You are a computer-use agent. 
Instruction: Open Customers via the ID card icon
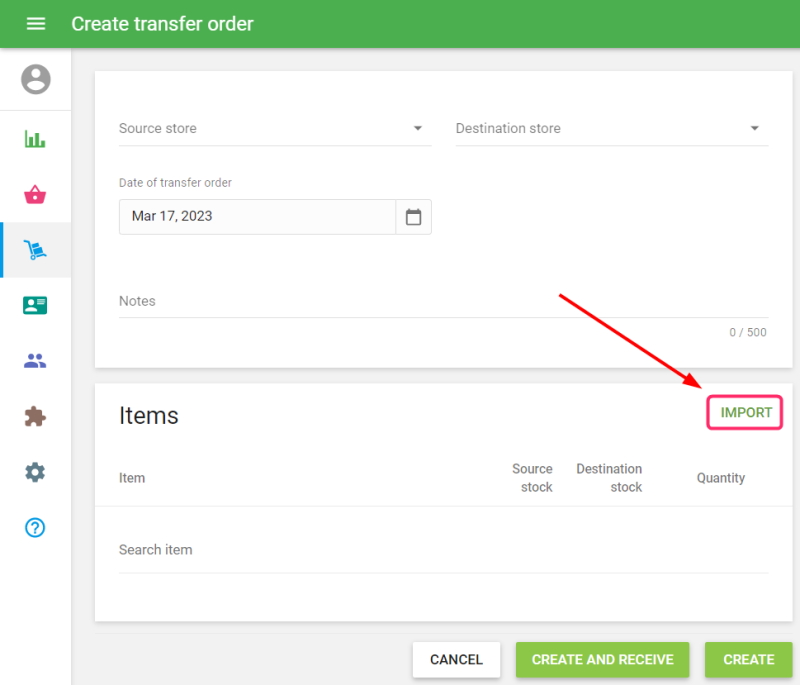pos(36,306)
